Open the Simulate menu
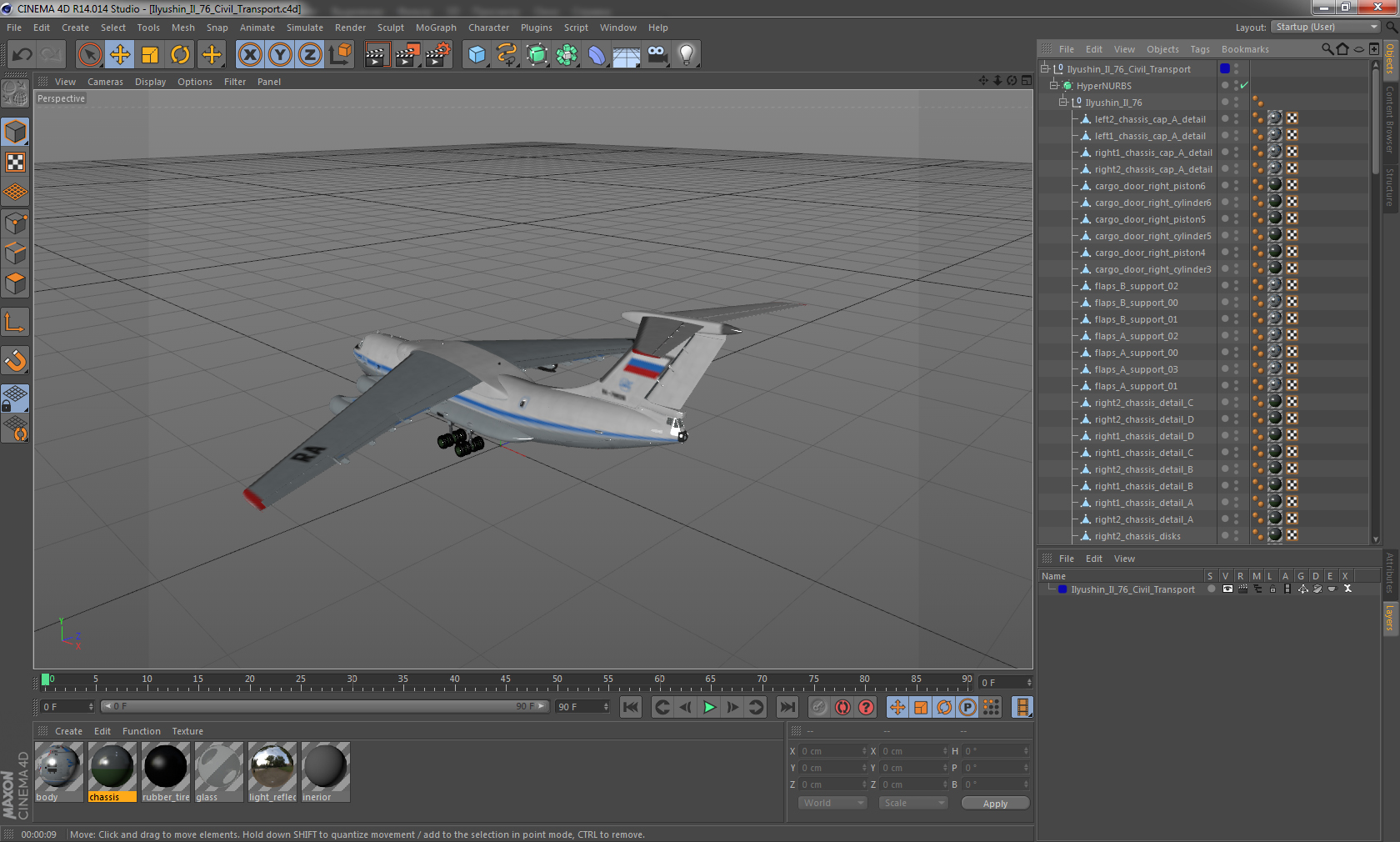Viewport: 1400px width, 842px height. point(305,28)
